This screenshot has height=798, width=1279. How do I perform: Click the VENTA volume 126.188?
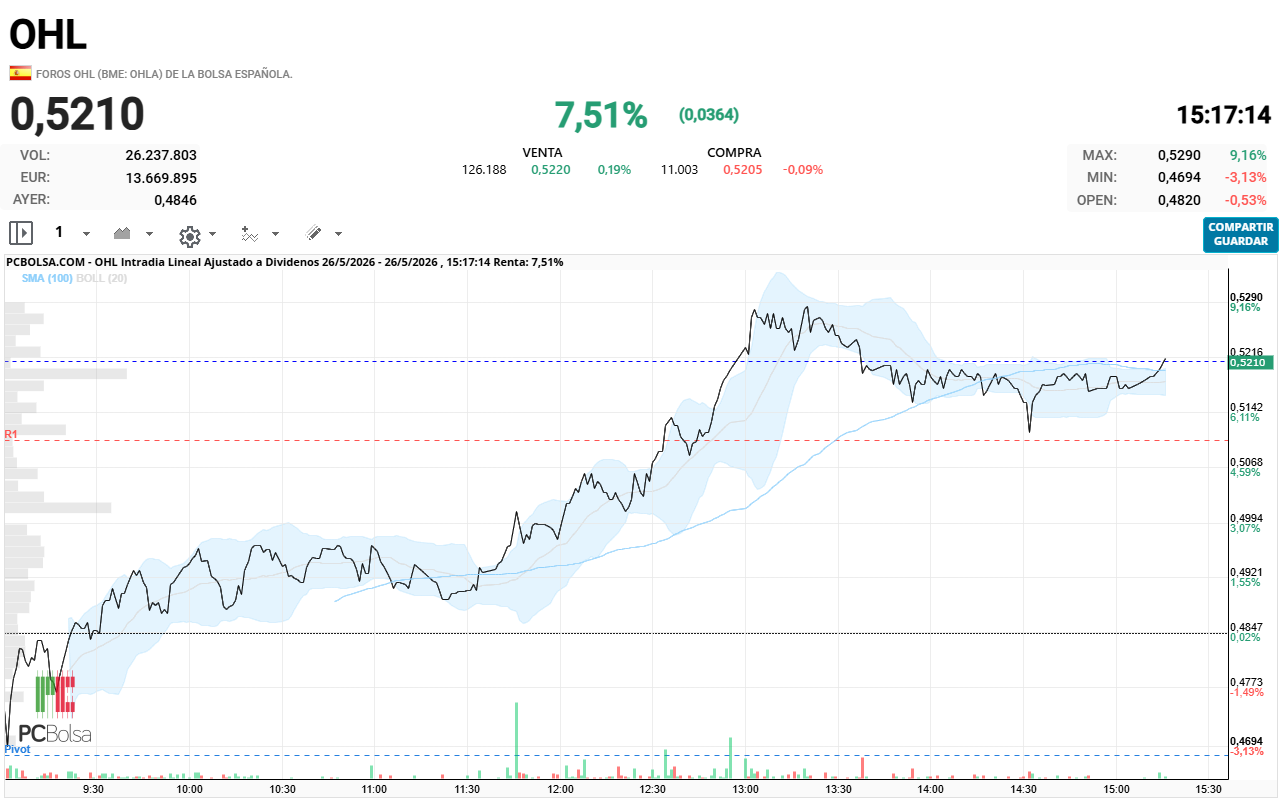(x=484, y=170)
